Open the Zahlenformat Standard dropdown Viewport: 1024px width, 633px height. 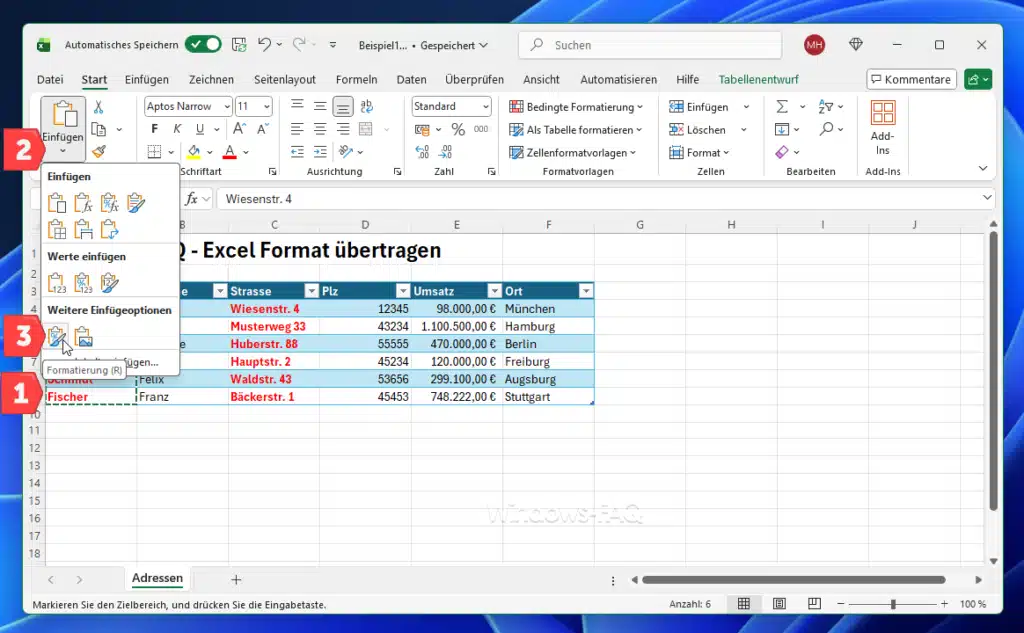pos(450,106)
